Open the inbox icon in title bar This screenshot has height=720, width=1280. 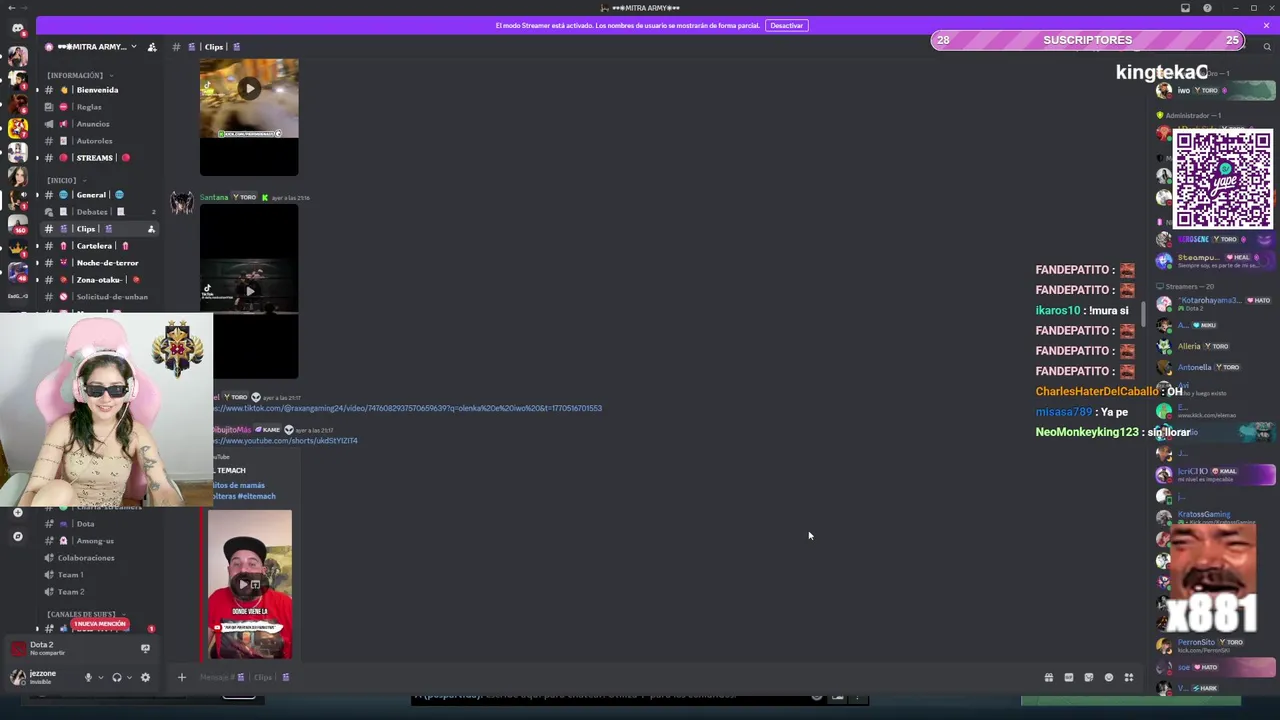1185,8
